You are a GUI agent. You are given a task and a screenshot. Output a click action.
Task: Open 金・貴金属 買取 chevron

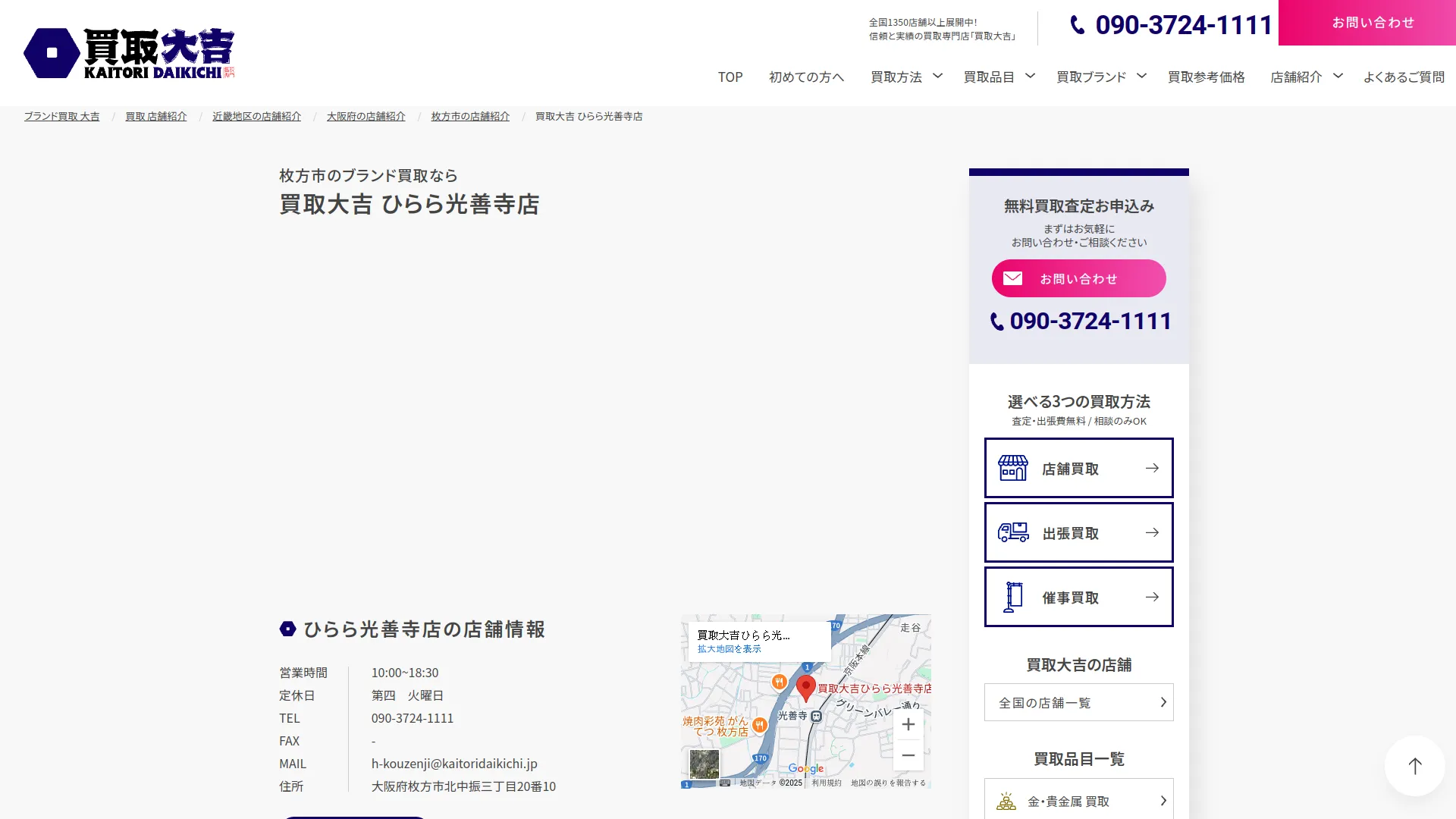[x=1163, y=801]
